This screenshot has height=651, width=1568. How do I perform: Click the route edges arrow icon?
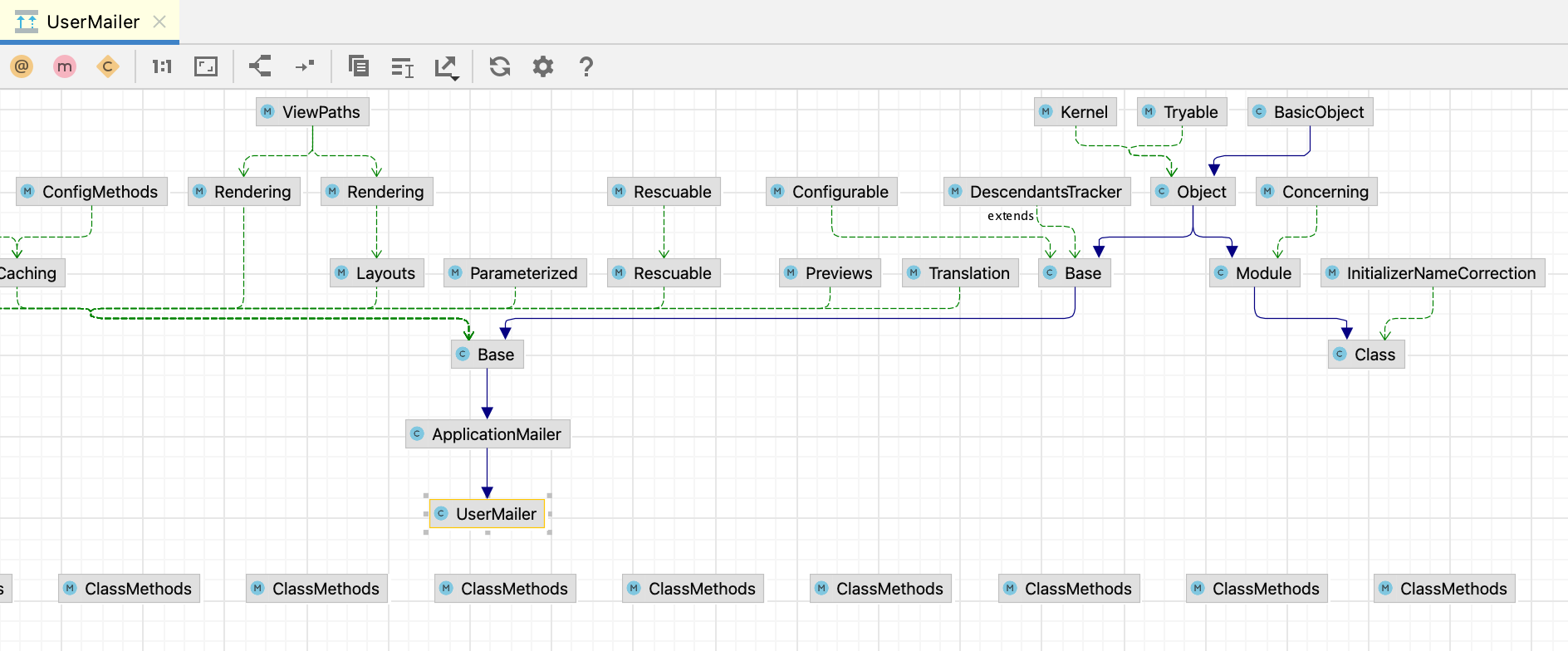pyautogui.click(x=305, y=66)
